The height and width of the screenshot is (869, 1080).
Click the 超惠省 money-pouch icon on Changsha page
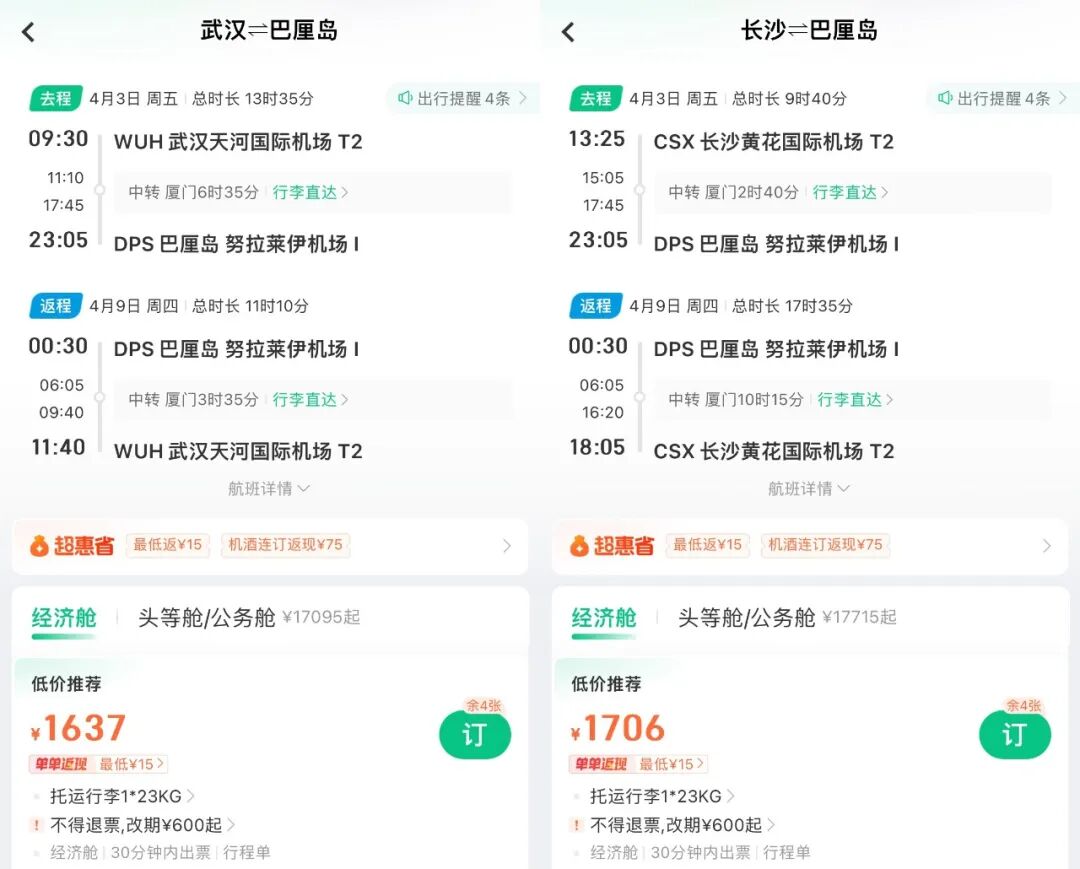[x=581, y=546]
